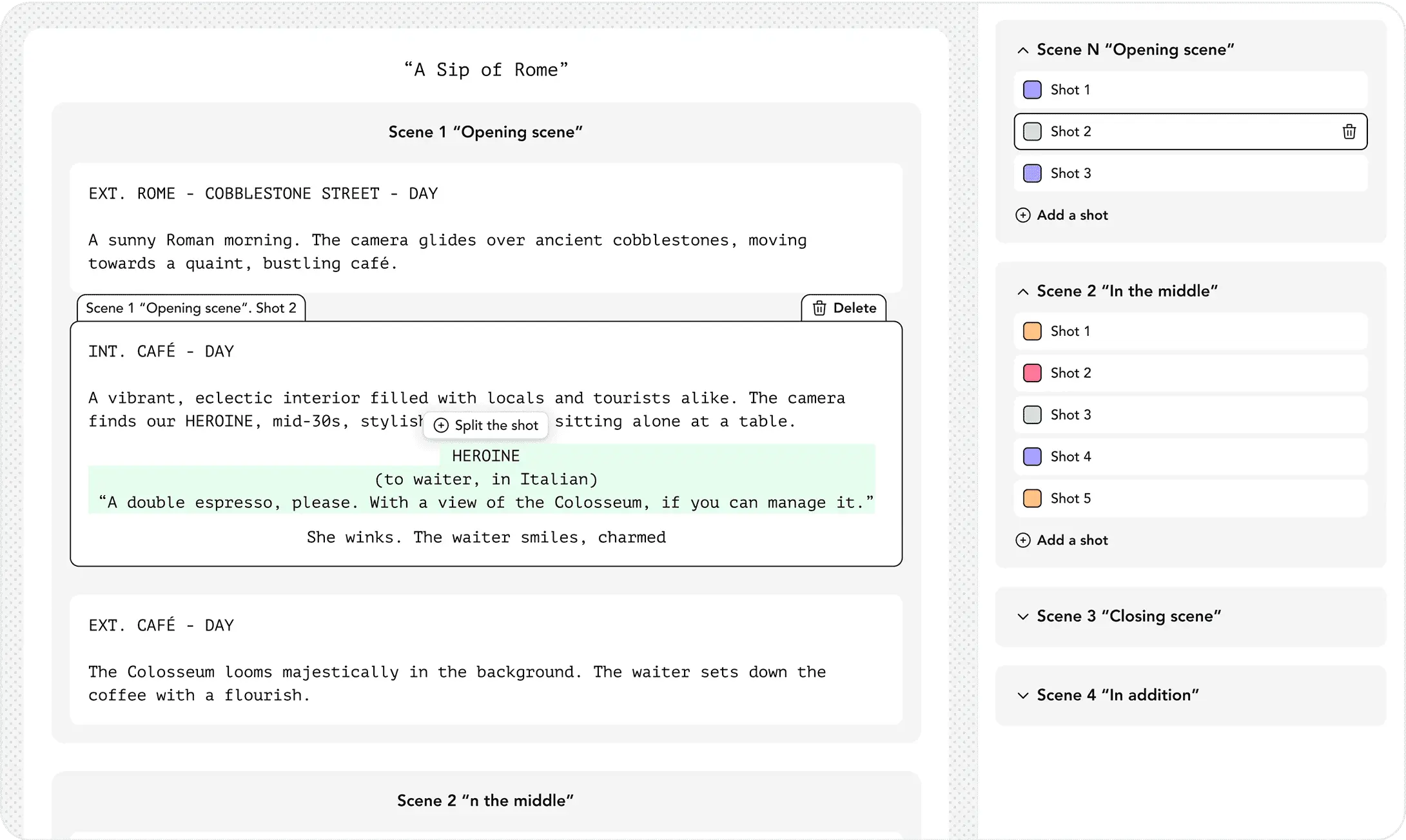Click the plus icon beside Add a shot under Scene N

(1023, 215)
